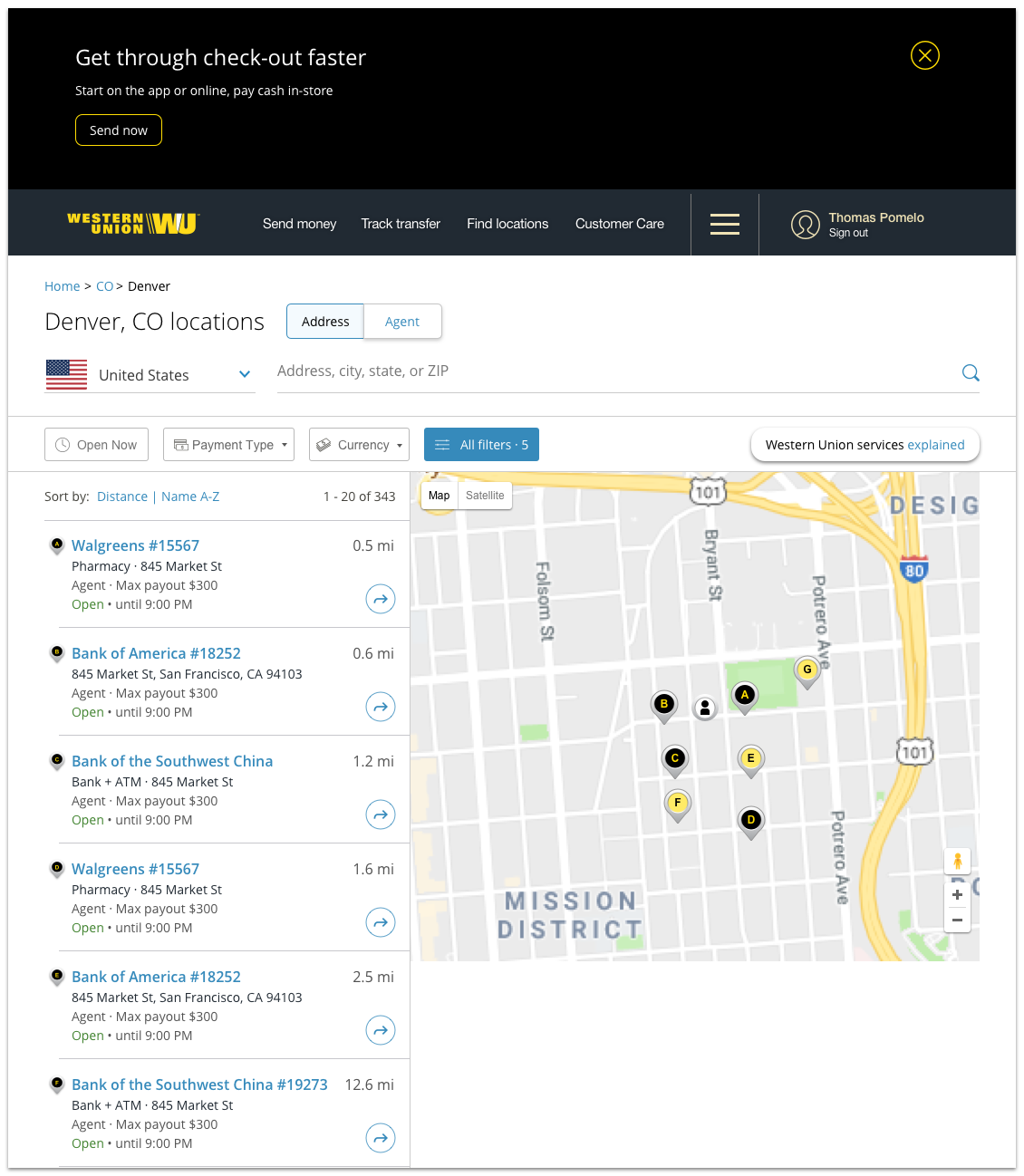Screen dimensions: 1024x1176
Task: Get directions for Bank of America 2.5 mi
Action: pyautogui.click(x=381, y=1030)
